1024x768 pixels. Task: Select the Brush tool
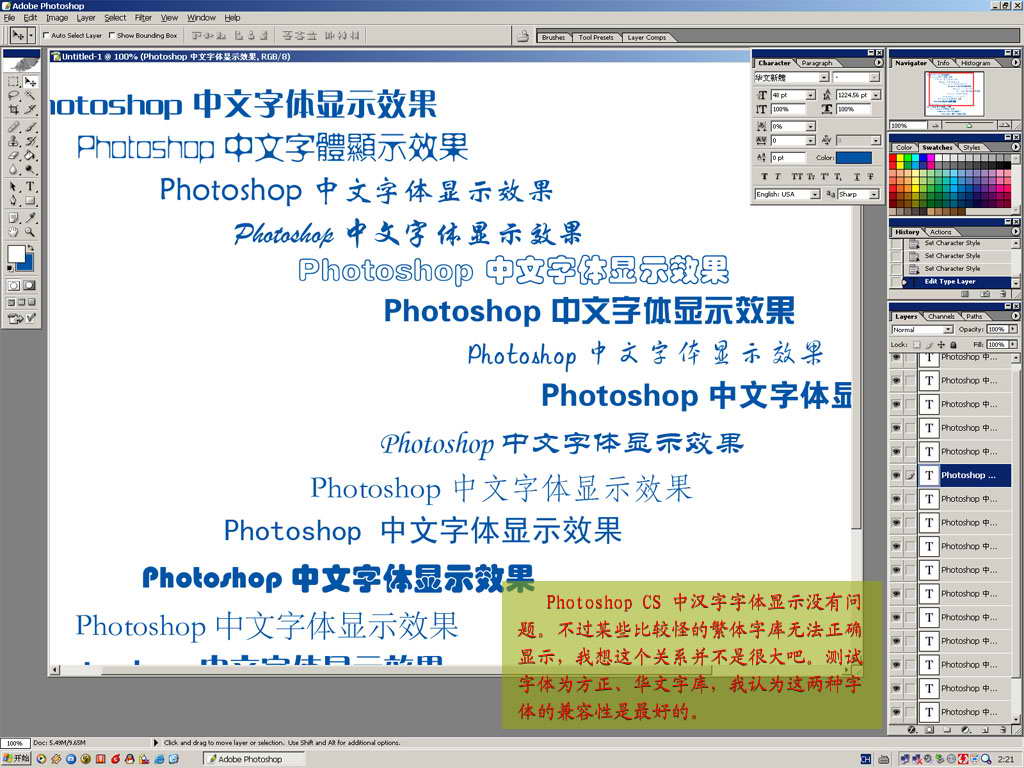30,127
